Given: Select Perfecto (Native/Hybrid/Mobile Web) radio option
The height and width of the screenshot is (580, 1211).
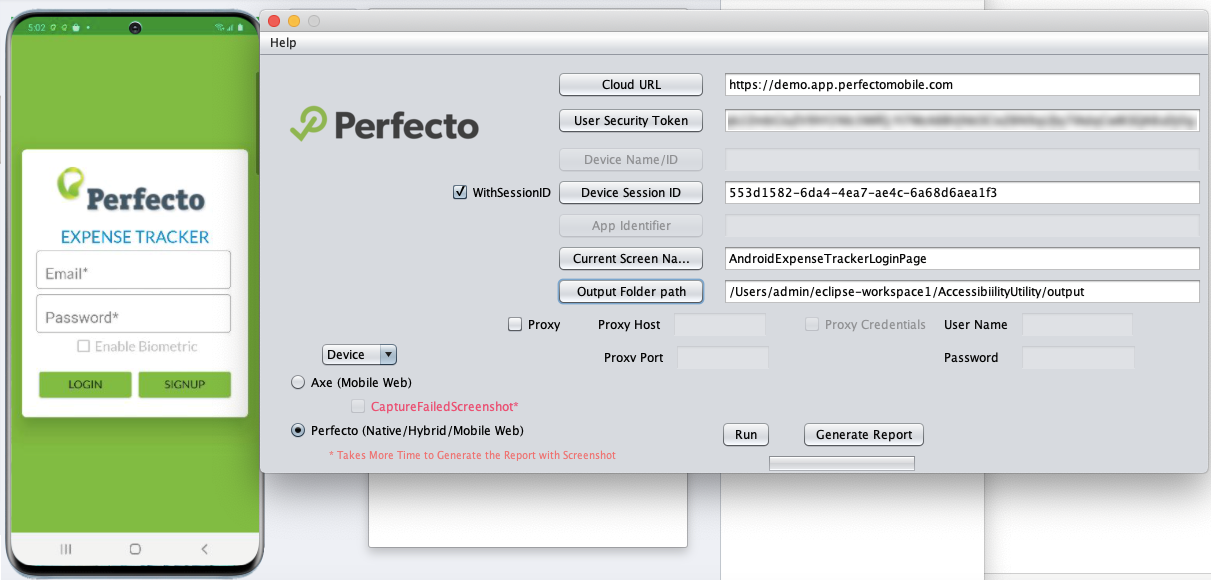Looking at the screenshot, I should pos(298,430).
